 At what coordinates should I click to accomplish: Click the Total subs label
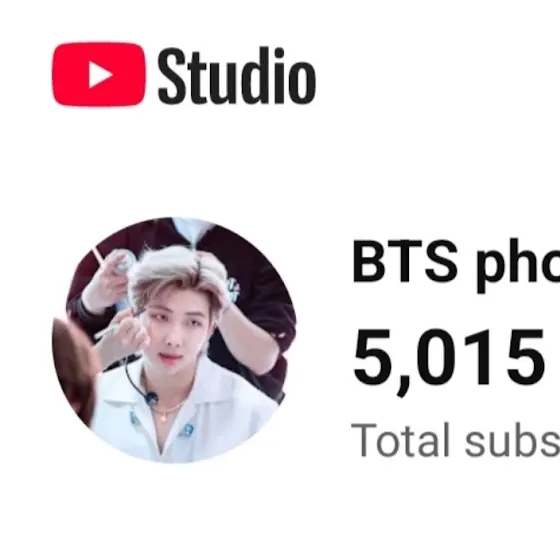pyautogui.click(x=455, y=439)
